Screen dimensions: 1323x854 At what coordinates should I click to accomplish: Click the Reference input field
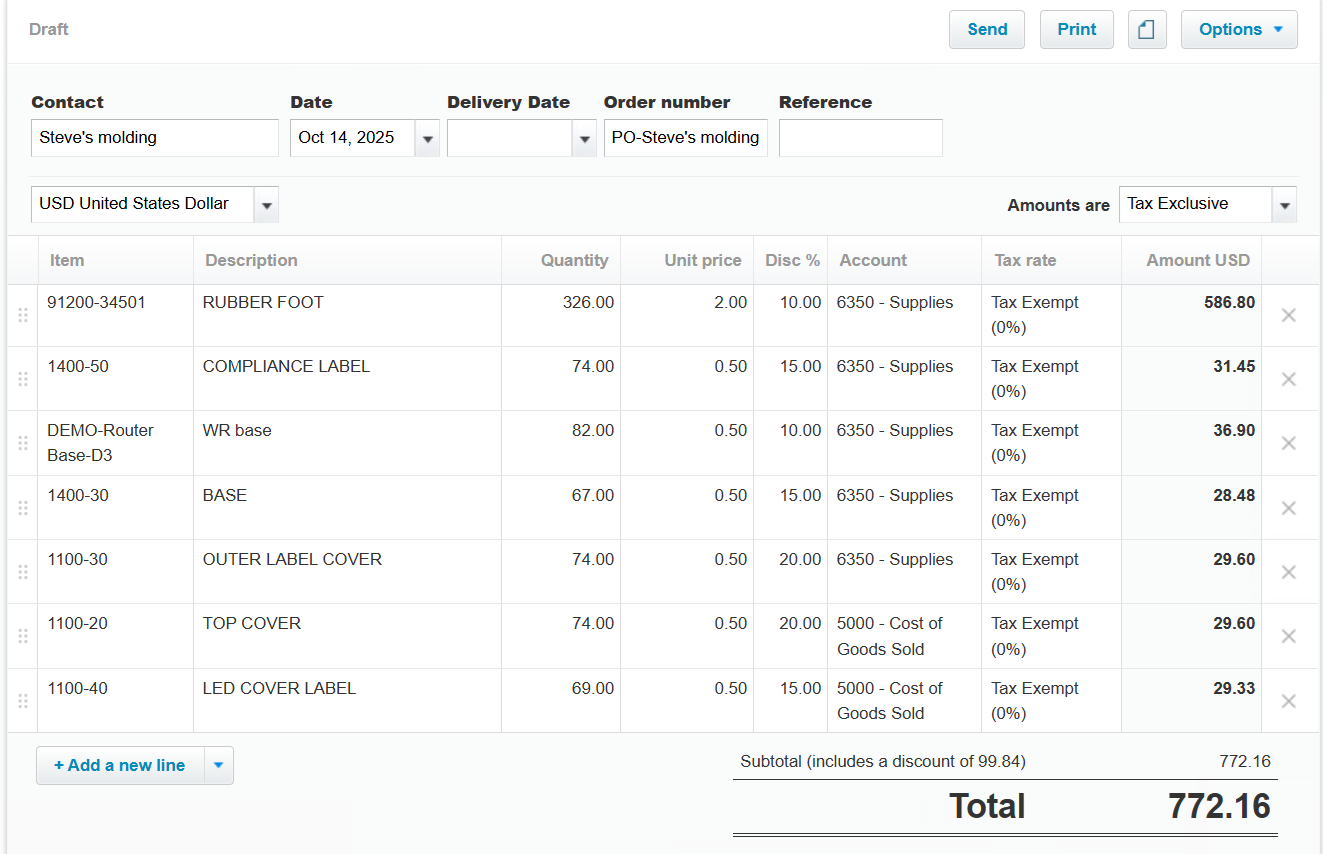point(860,138)
